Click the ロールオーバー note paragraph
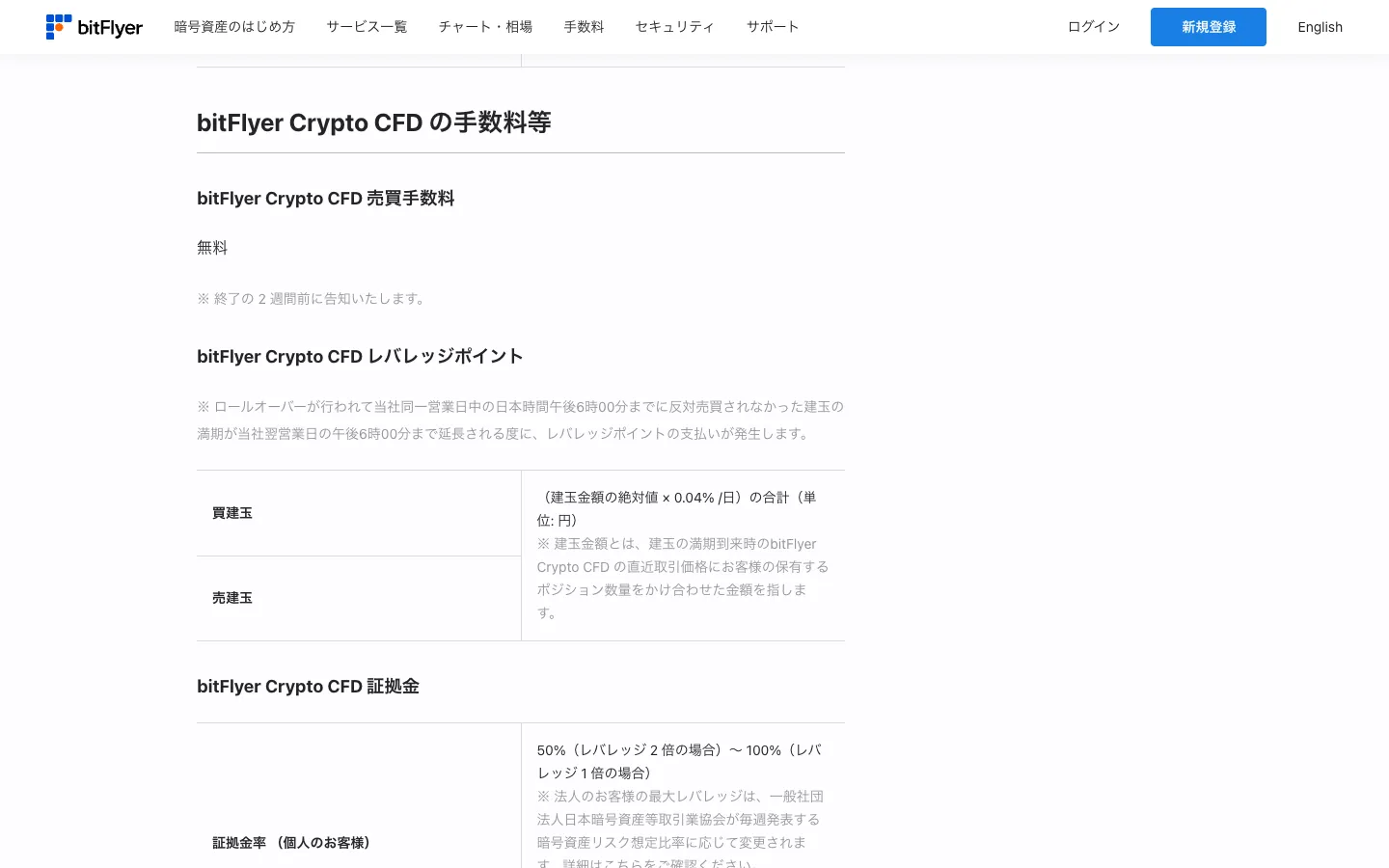This screenshot has height=868, width=1389. (521, 420)
